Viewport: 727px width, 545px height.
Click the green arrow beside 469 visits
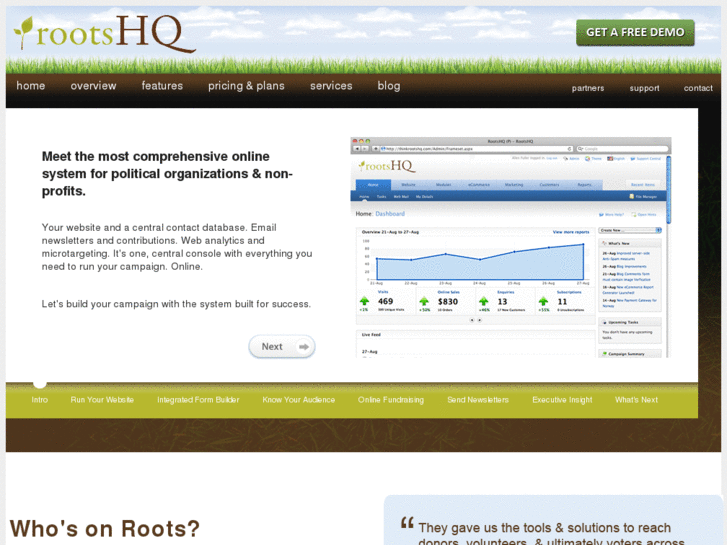(364, 301)
